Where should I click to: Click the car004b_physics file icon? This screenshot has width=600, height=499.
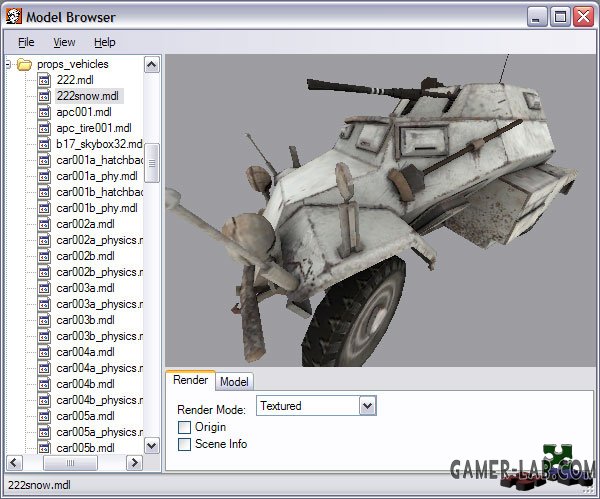(x=44, y=400)
